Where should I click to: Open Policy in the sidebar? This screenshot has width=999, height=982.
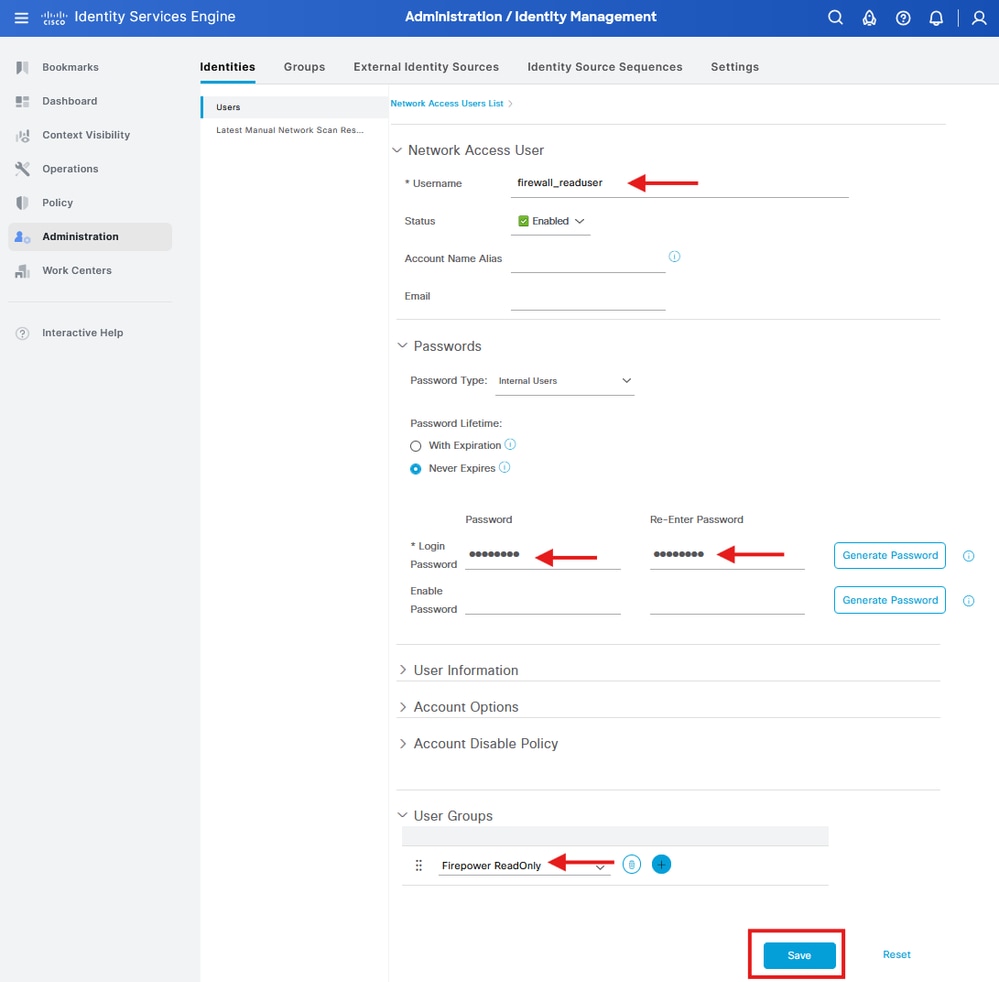pyautogui.click(x=90, y=203)
